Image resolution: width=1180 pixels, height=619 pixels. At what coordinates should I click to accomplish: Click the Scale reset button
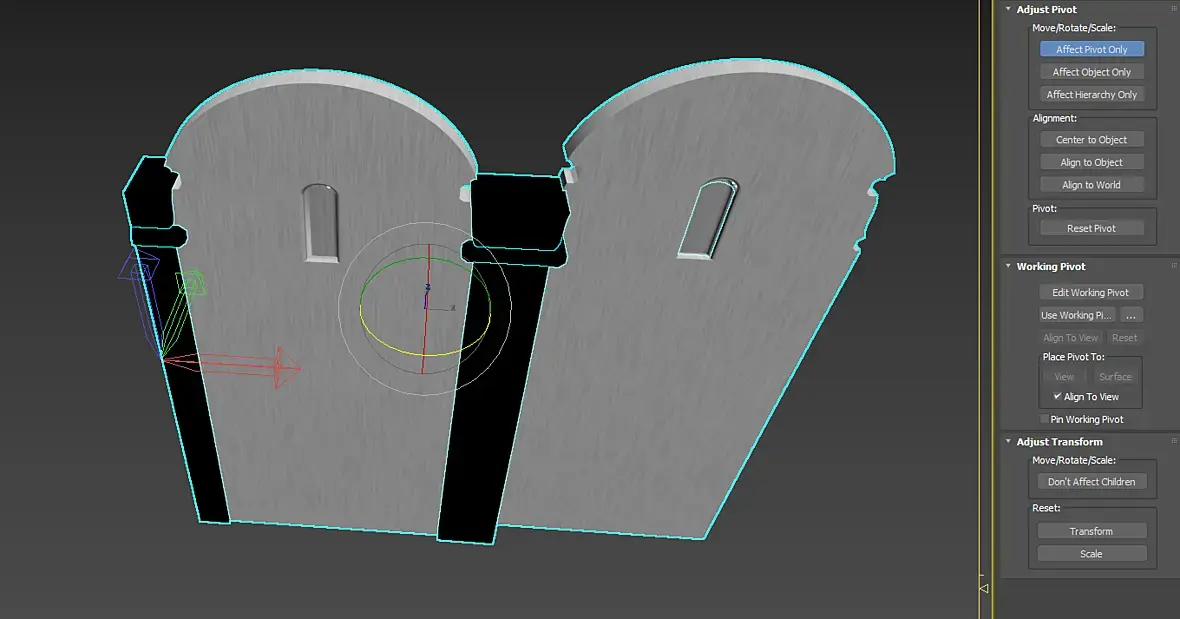pyautogui.click(x=1091, y=554)
